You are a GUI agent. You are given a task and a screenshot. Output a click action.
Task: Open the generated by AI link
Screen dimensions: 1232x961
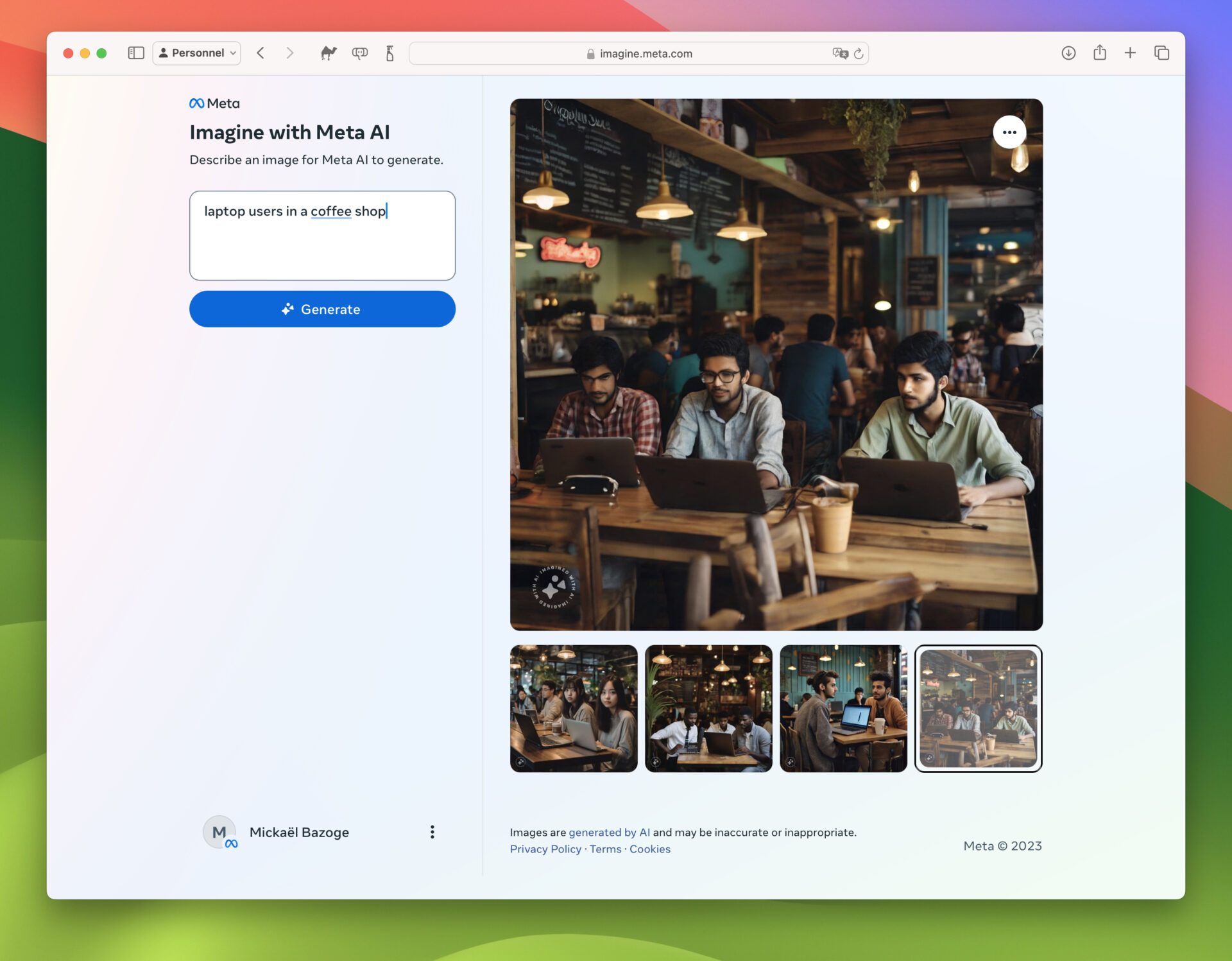coord(609,833)
